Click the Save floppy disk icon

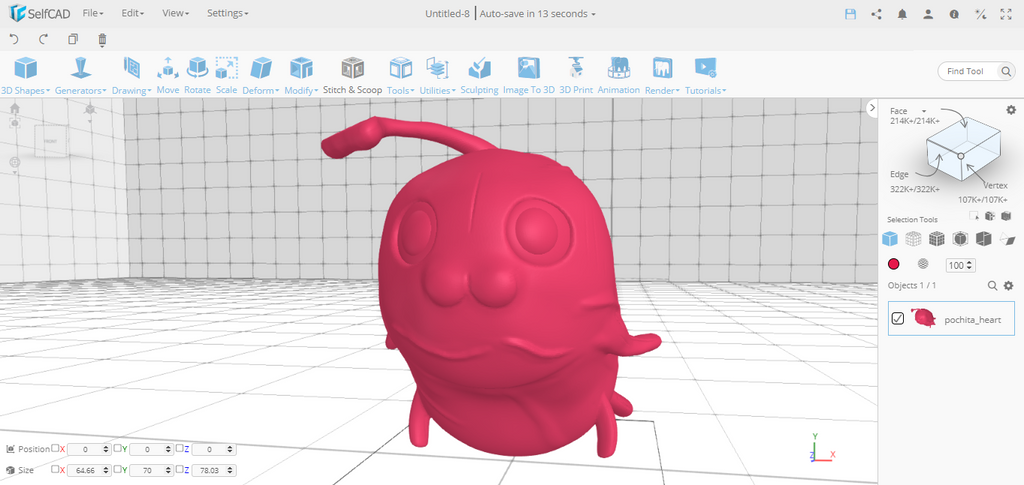(x=850, y=14)
